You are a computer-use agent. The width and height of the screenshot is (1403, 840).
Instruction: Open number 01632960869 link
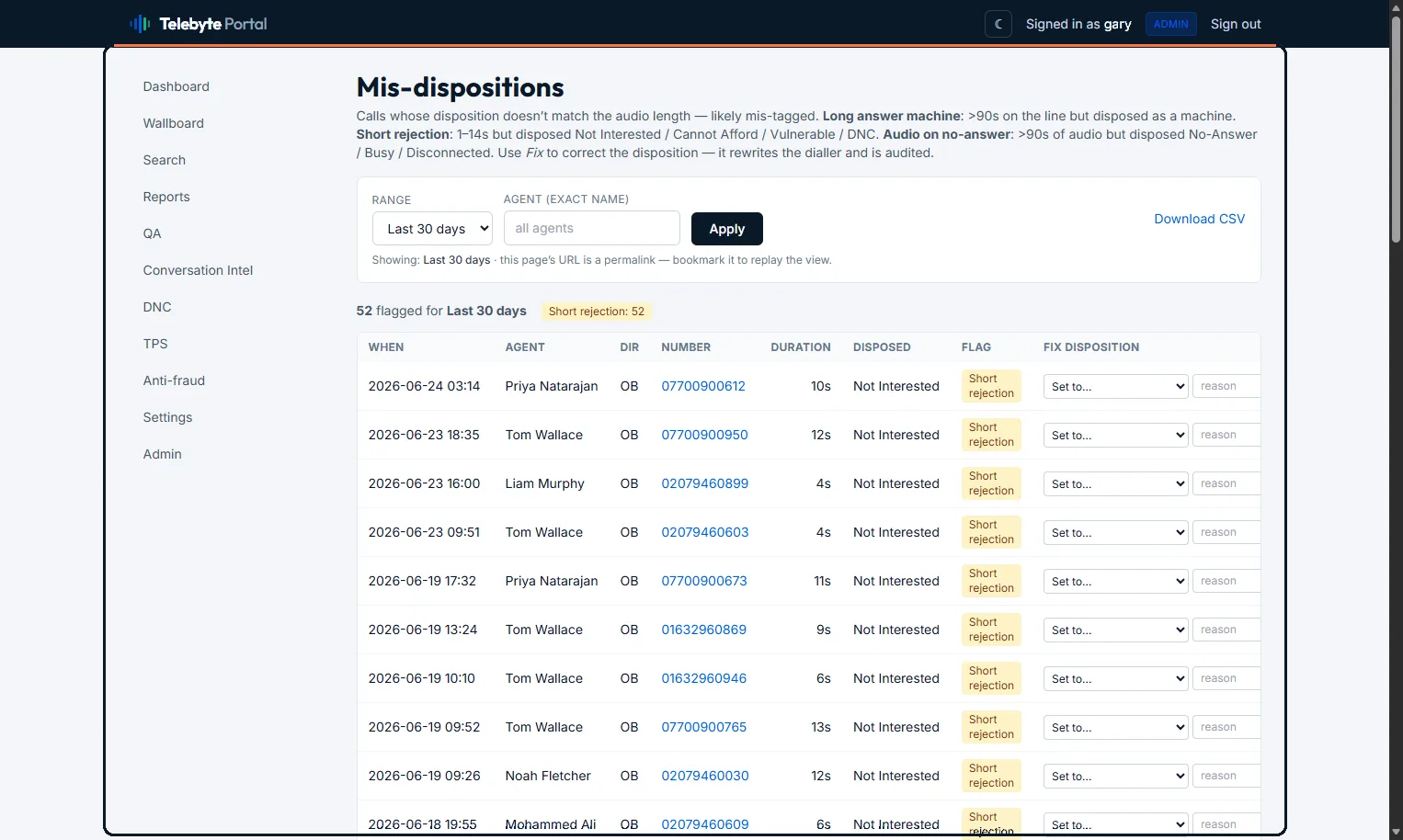[x=703, y=630]
